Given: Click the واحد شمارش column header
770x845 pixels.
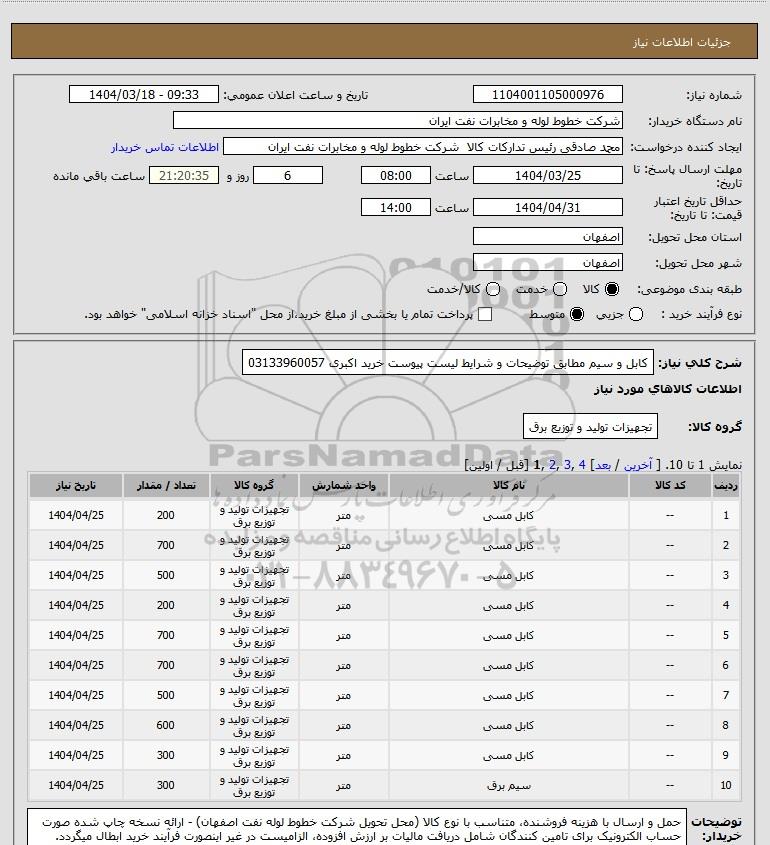Looking at the screenshot, I should click(344, 485).
